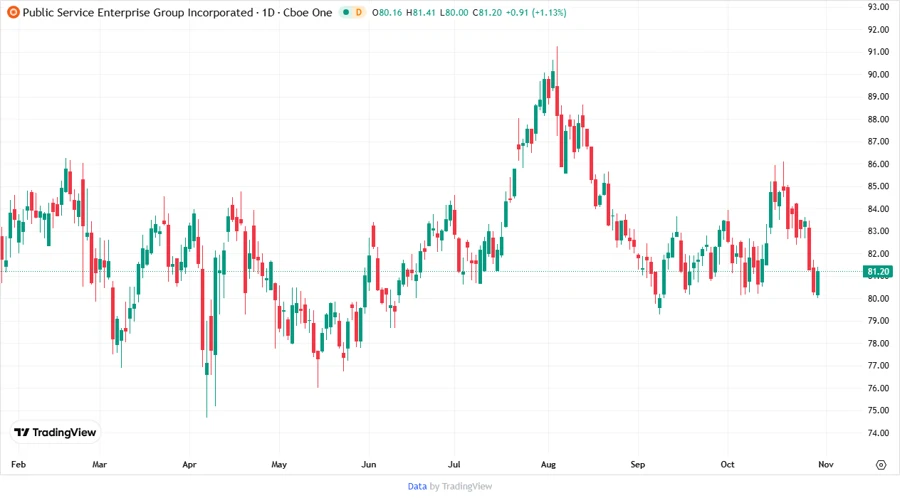Click the Feb label on time axis
This screenshot has width=900, height=498.
pyautogui.click(x=18, y=464)
